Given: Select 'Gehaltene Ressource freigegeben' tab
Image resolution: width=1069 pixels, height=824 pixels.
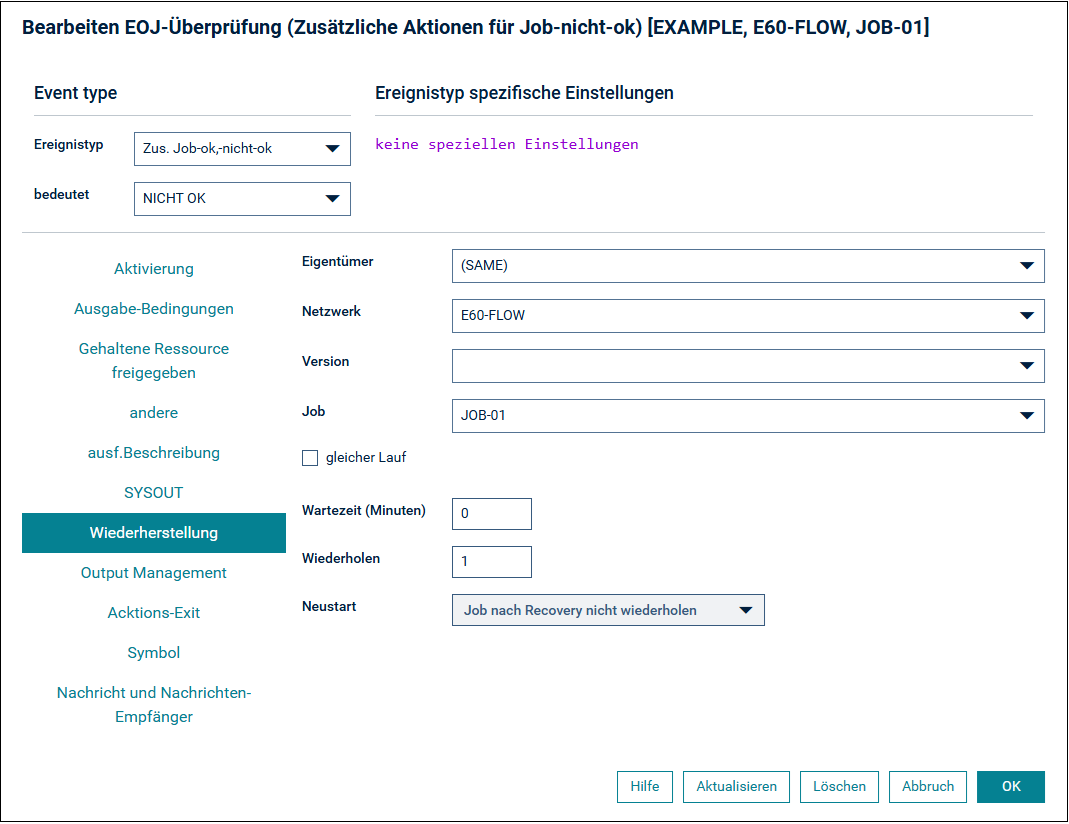Looking at the screenshot, I should [x=154, y=361].
